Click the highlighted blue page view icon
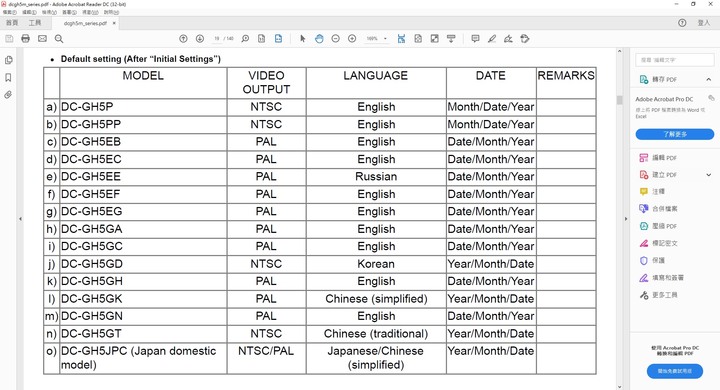The image size is (720, 390). point(278,39)
